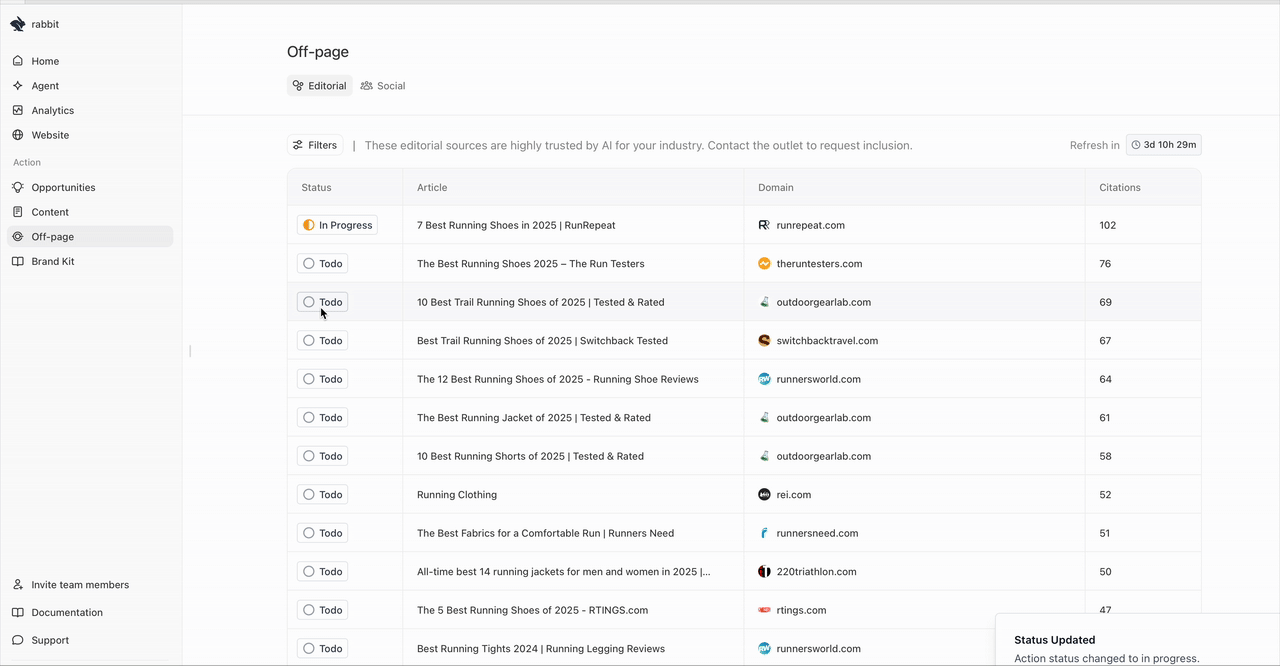Switch to the Social tab
1280x666 pixels.
point(383,86)
